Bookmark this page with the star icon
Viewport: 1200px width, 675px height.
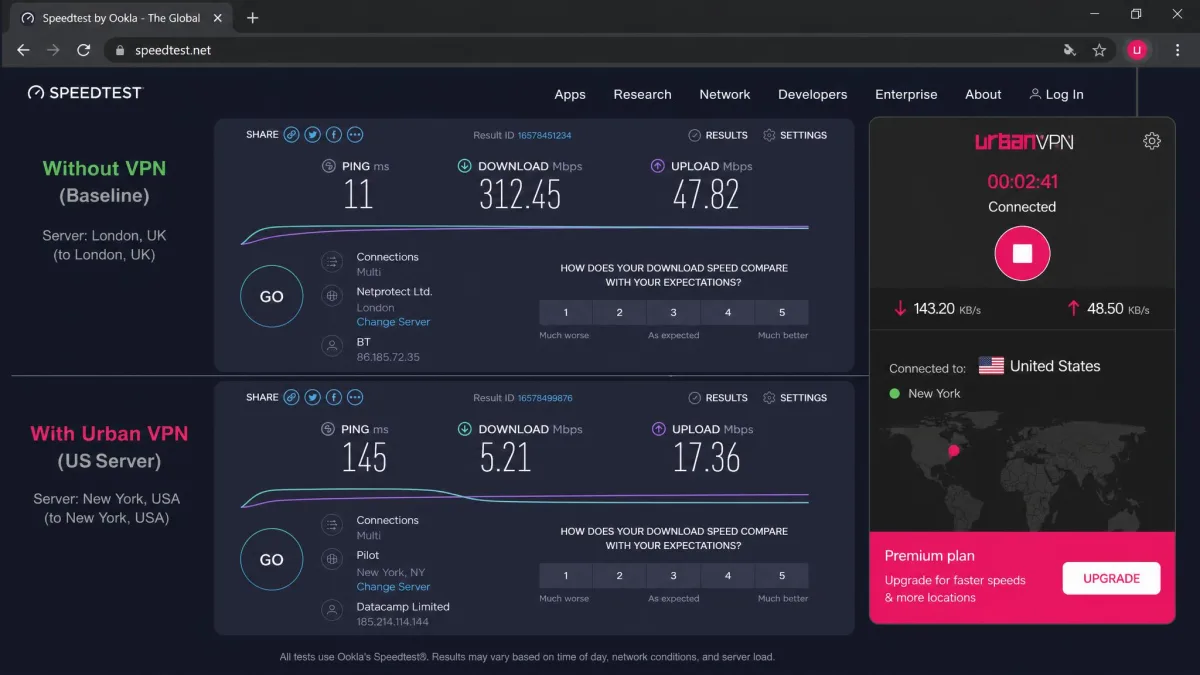pos(1099,50)
